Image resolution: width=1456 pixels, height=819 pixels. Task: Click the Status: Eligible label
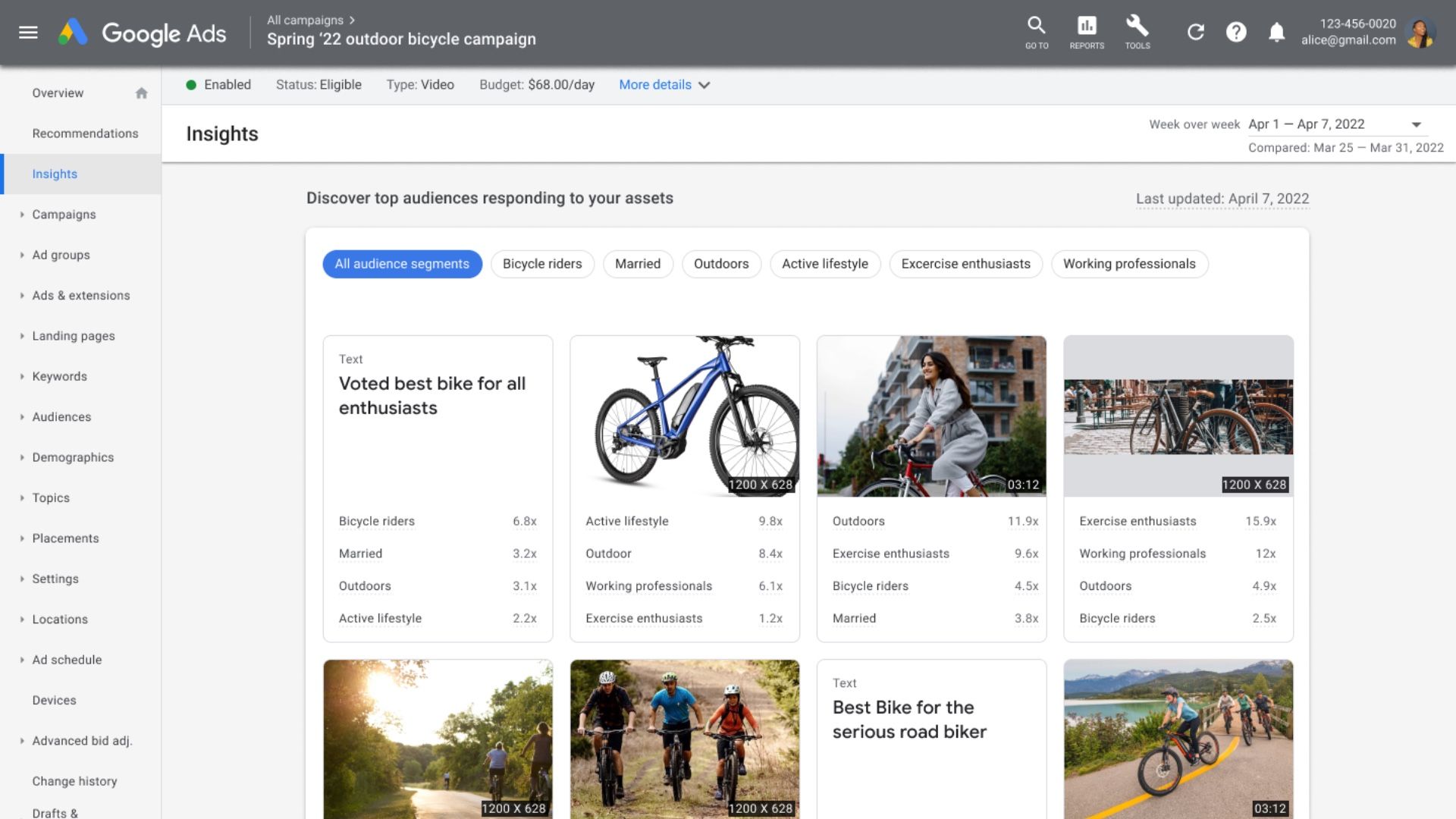[x=318, y=85]
